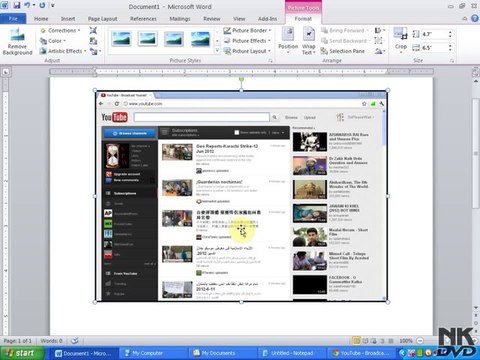Open the Corrections menu

click(x=60, y=30)
